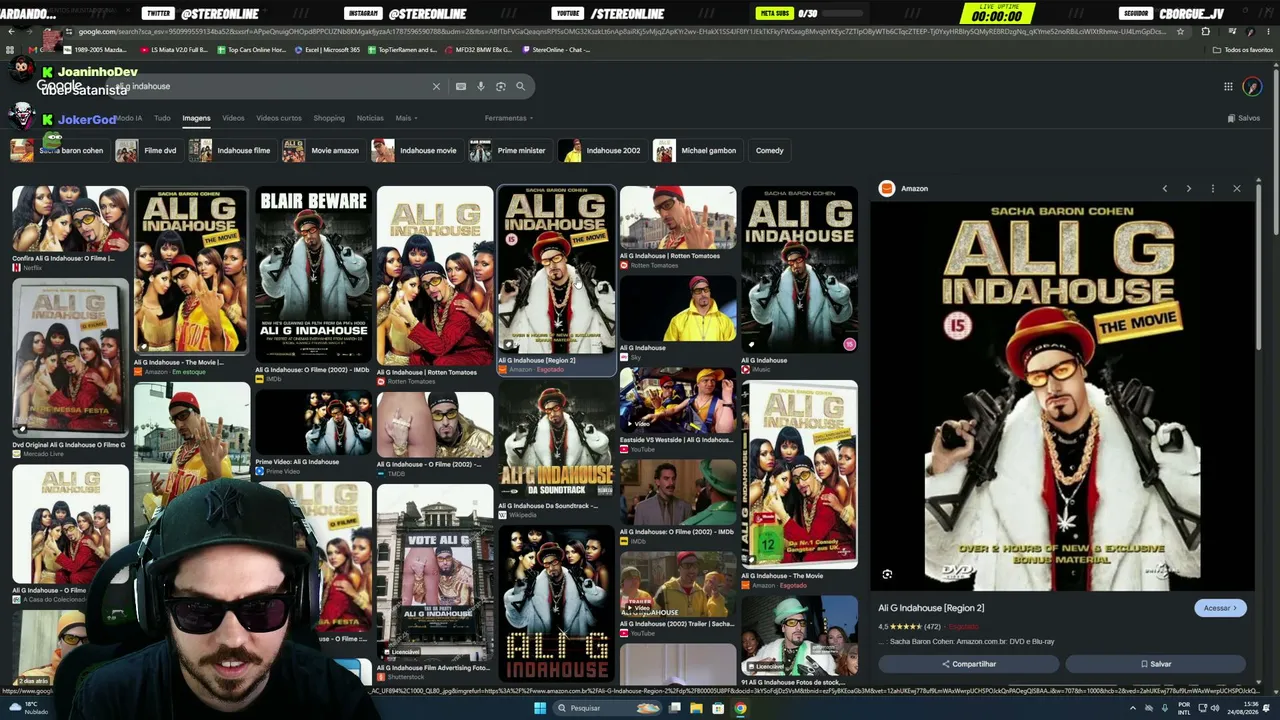The width and height of the screenshot is (1280, 720).
Task: Expand the Ferramentas search tools
Action: pyautogui.click(x=508, y=118)
